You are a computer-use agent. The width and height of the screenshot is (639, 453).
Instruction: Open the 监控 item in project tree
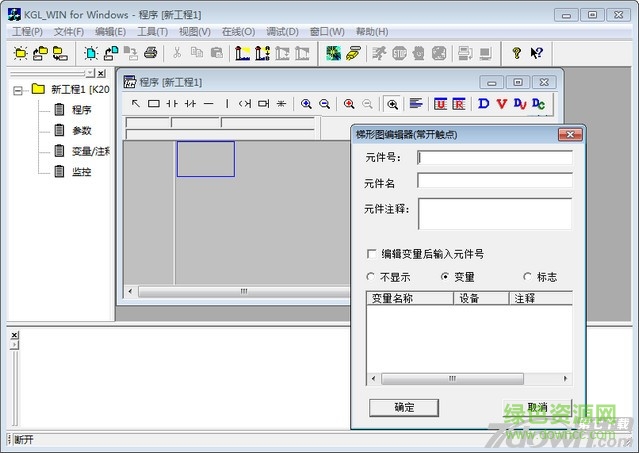tap(81, 172)
